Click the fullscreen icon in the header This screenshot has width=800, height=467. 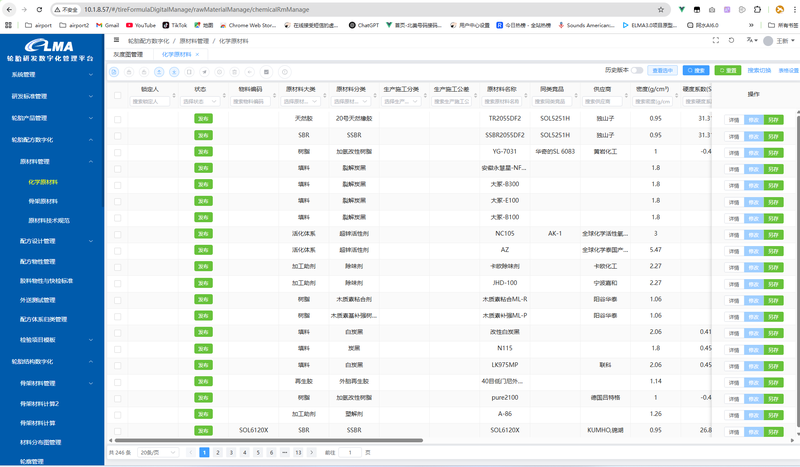(x=716, y=40)
